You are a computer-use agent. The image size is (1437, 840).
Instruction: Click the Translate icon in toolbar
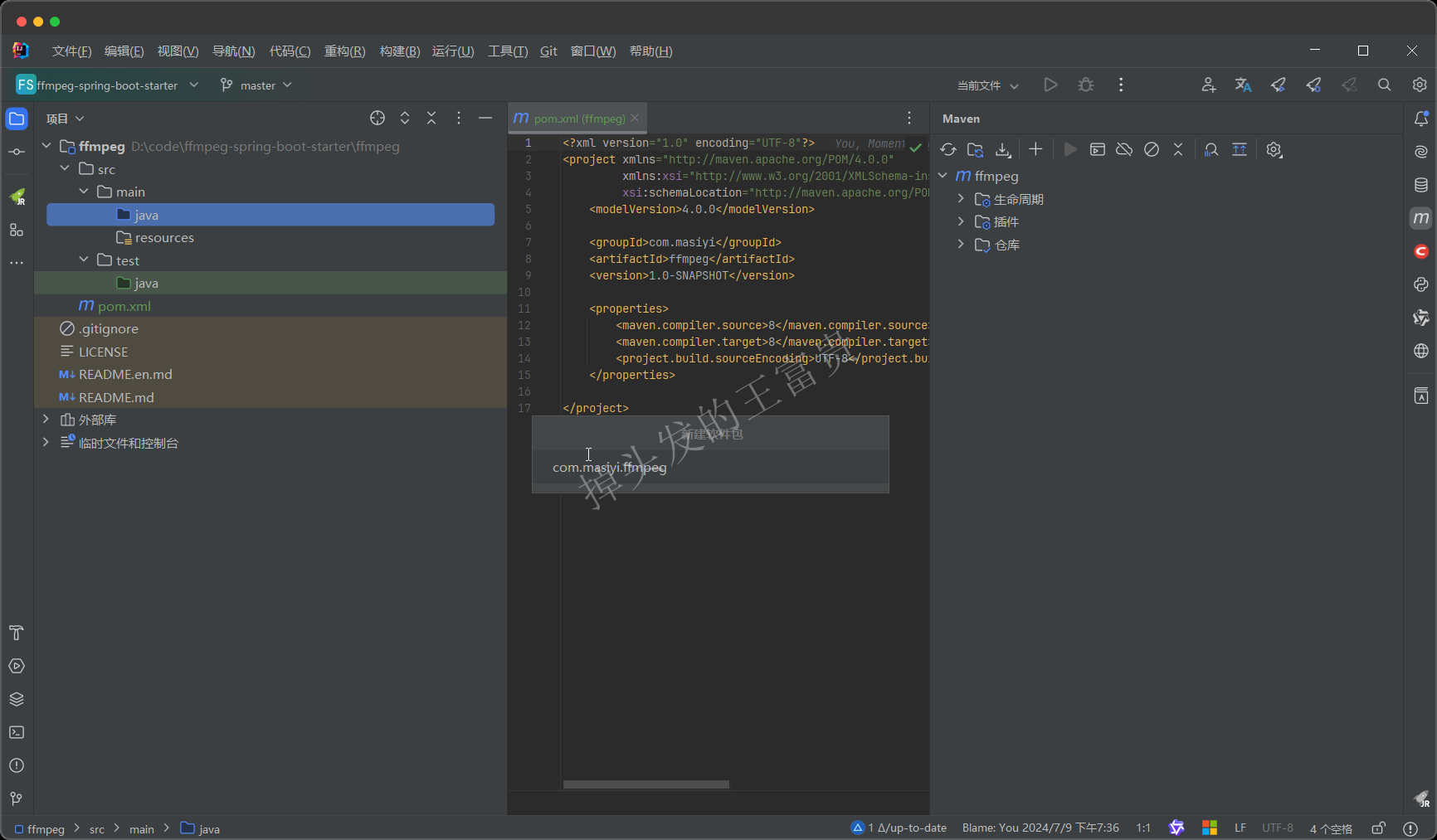click(1243, 85)
